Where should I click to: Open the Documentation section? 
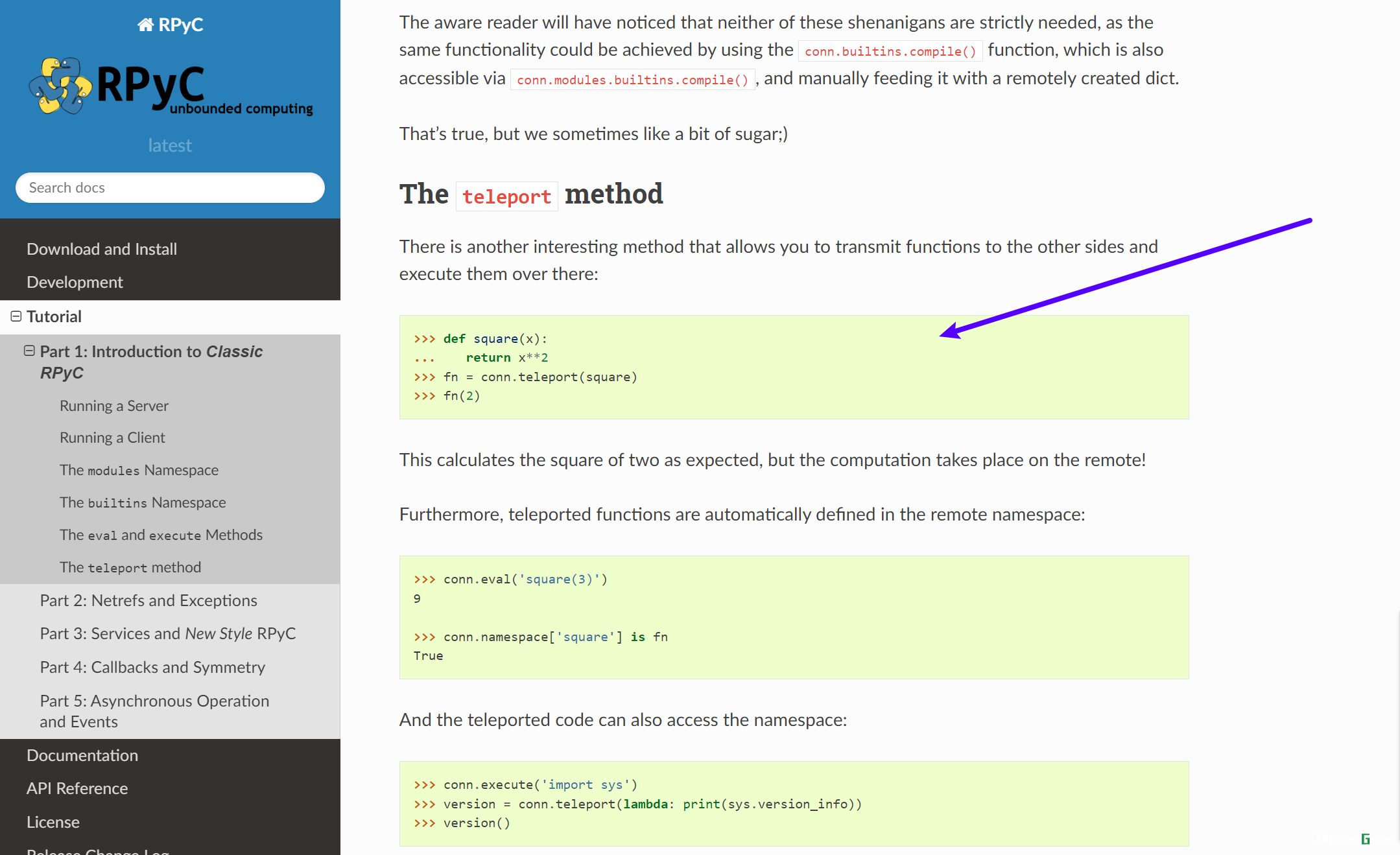[x=82, y=755]
